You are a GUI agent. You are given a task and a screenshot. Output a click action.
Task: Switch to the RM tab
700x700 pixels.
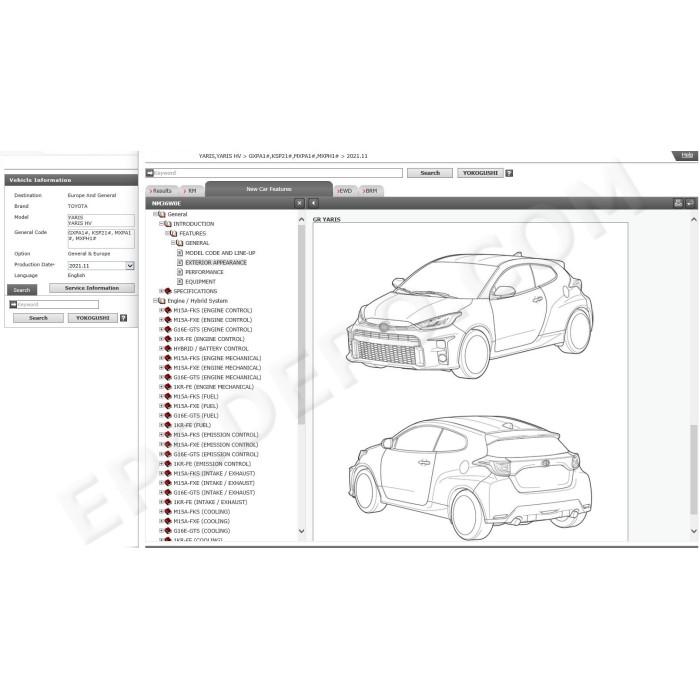[192, 191]
